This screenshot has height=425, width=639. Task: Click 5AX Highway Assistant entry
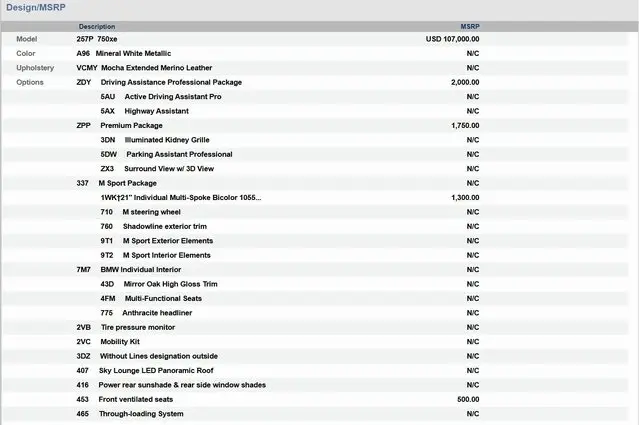click(150, 111)
